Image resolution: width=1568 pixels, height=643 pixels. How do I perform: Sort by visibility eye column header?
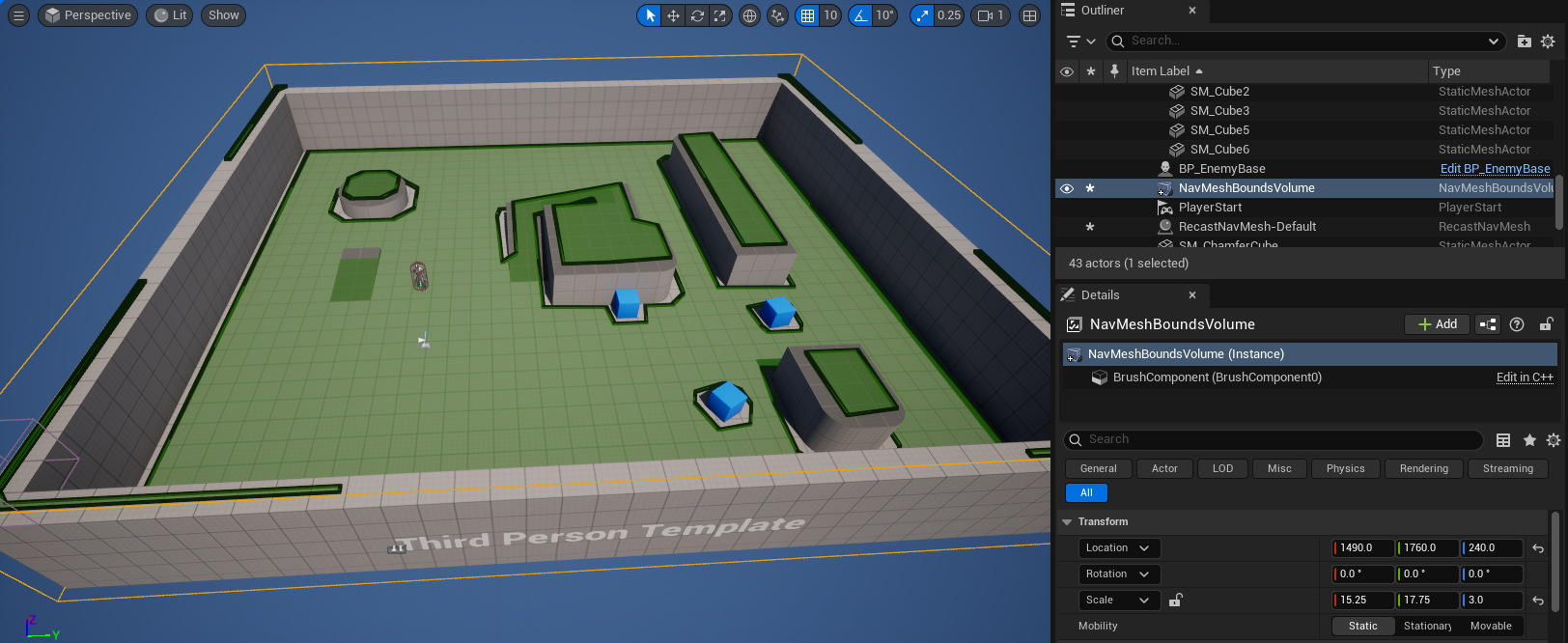1067,71
